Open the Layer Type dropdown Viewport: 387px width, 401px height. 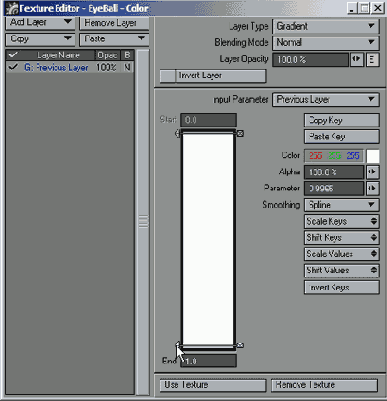click(326, 26)
